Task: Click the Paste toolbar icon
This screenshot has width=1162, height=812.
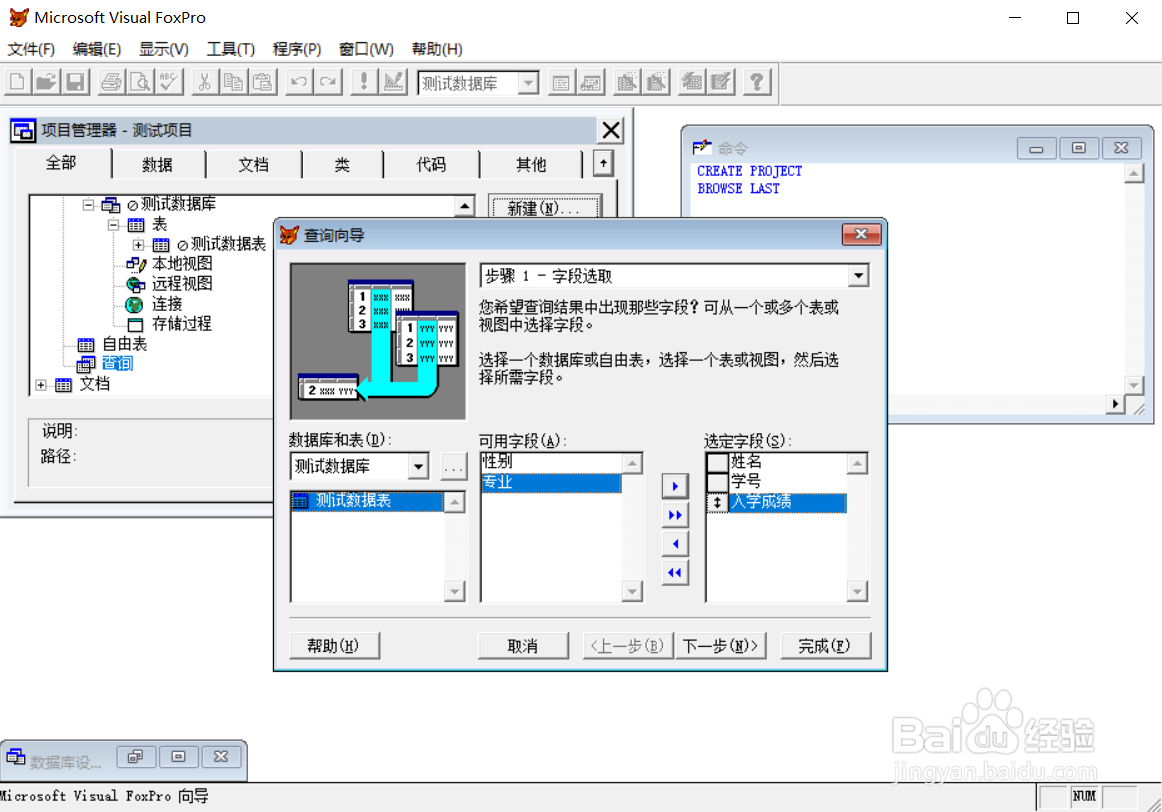Action: coord(262,81)
